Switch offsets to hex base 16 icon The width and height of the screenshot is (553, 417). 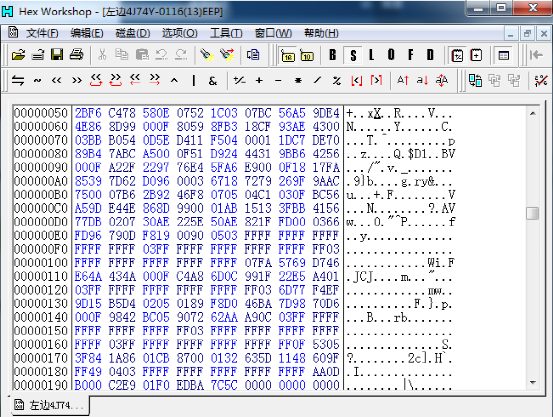coord(288,55)
